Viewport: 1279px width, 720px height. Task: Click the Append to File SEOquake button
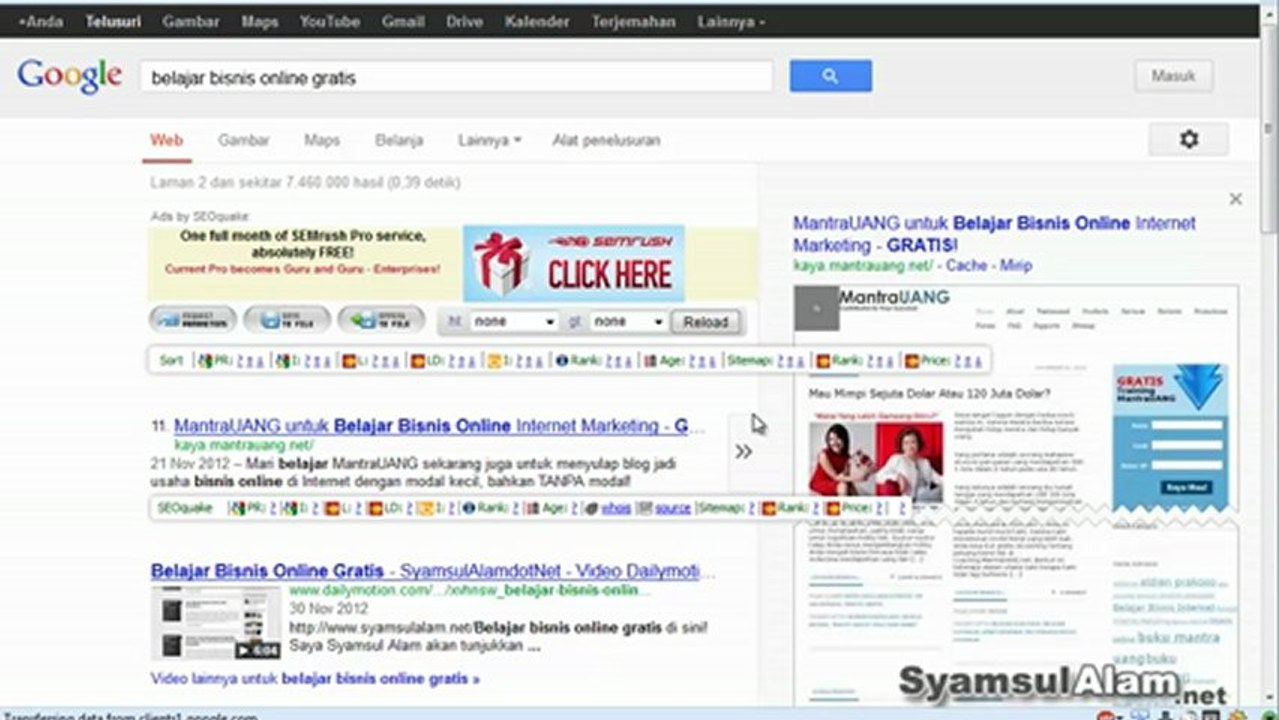381,321
